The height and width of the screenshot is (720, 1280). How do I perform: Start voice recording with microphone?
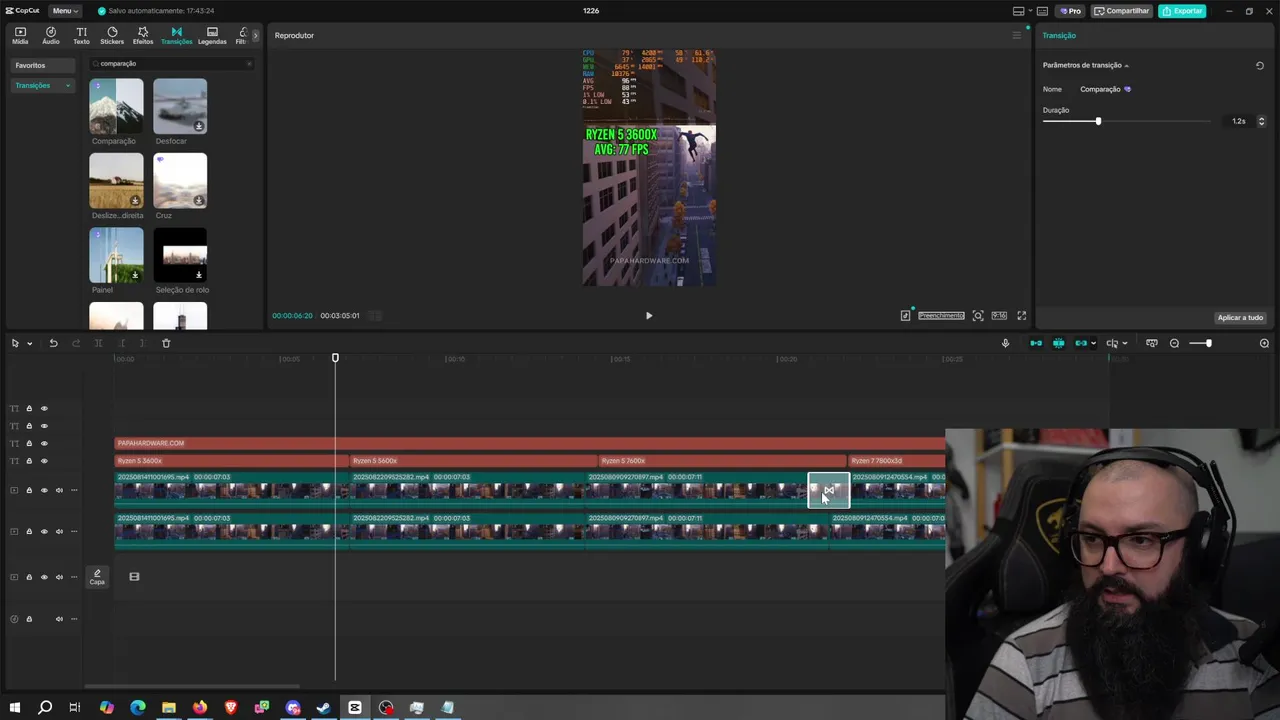point(1005,344)
